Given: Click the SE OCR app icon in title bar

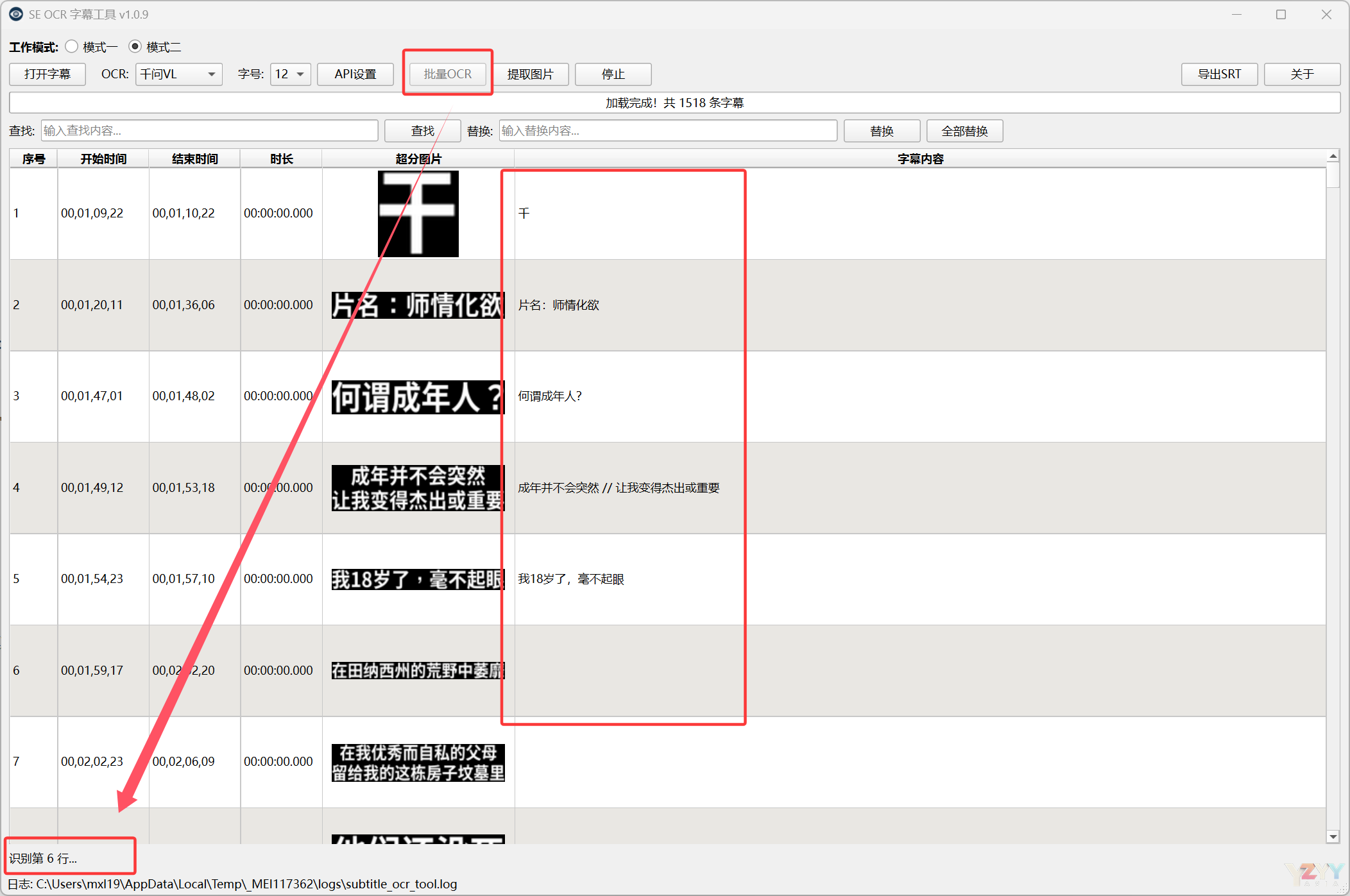Looking at the screenshot, I should [16, 14].
